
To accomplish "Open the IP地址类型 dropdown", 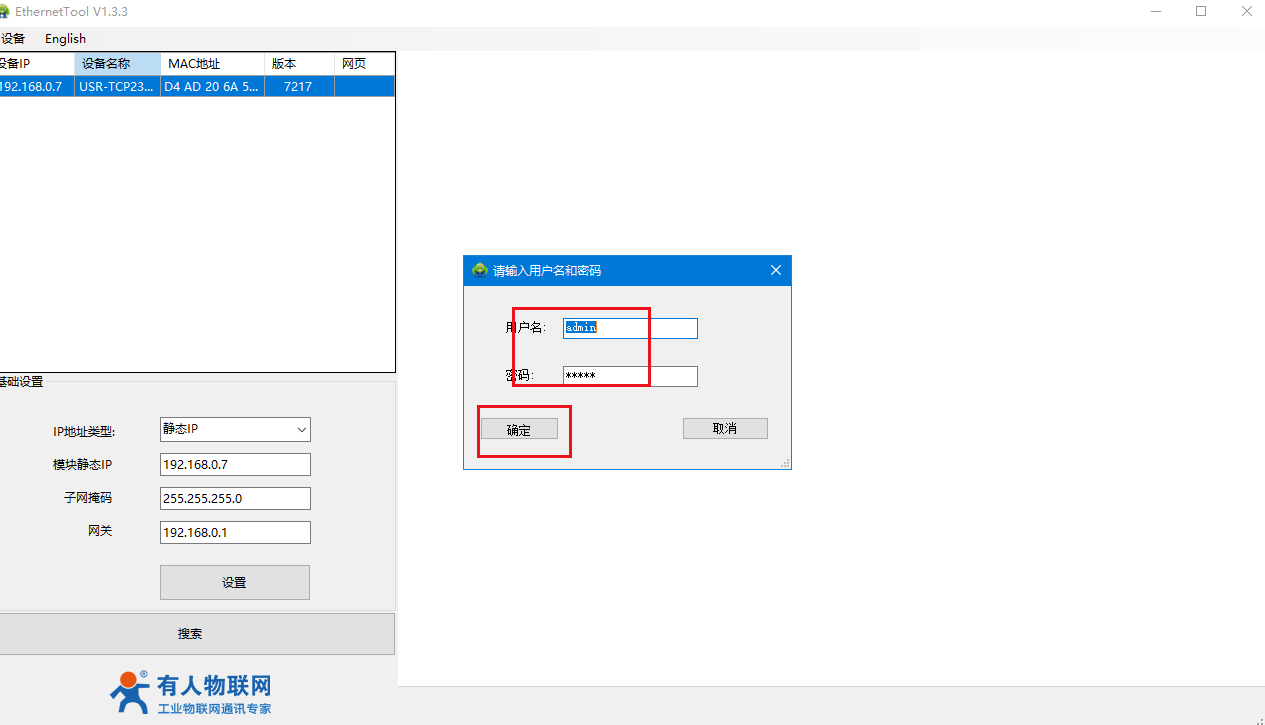I will 235,430.
